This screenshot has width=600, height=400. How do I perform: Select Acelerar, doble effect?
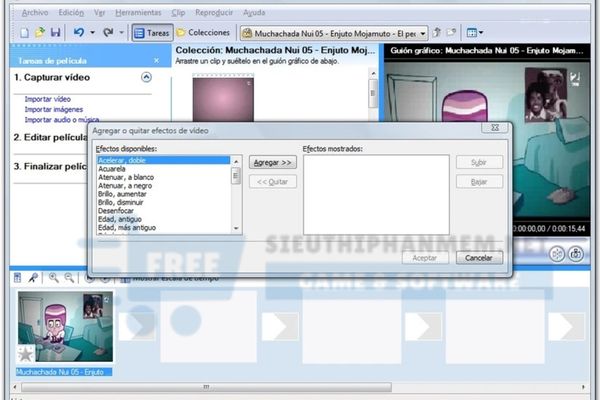pos(164,160)
